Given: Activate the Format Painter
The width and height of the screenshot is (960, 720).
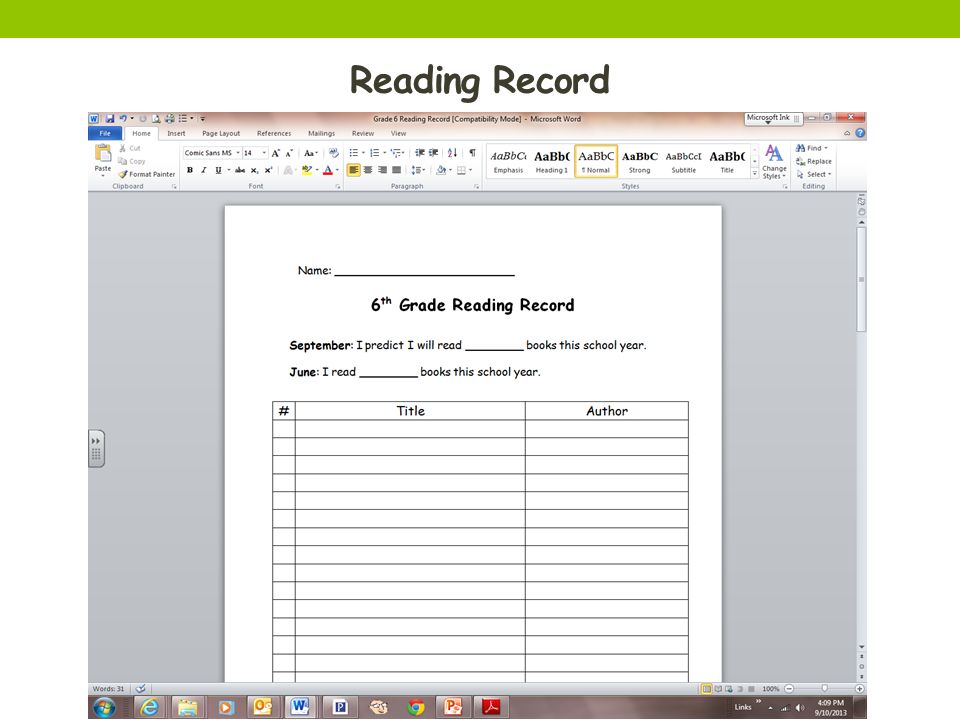Looking at the screenshot, I should (x=147, y=174).
